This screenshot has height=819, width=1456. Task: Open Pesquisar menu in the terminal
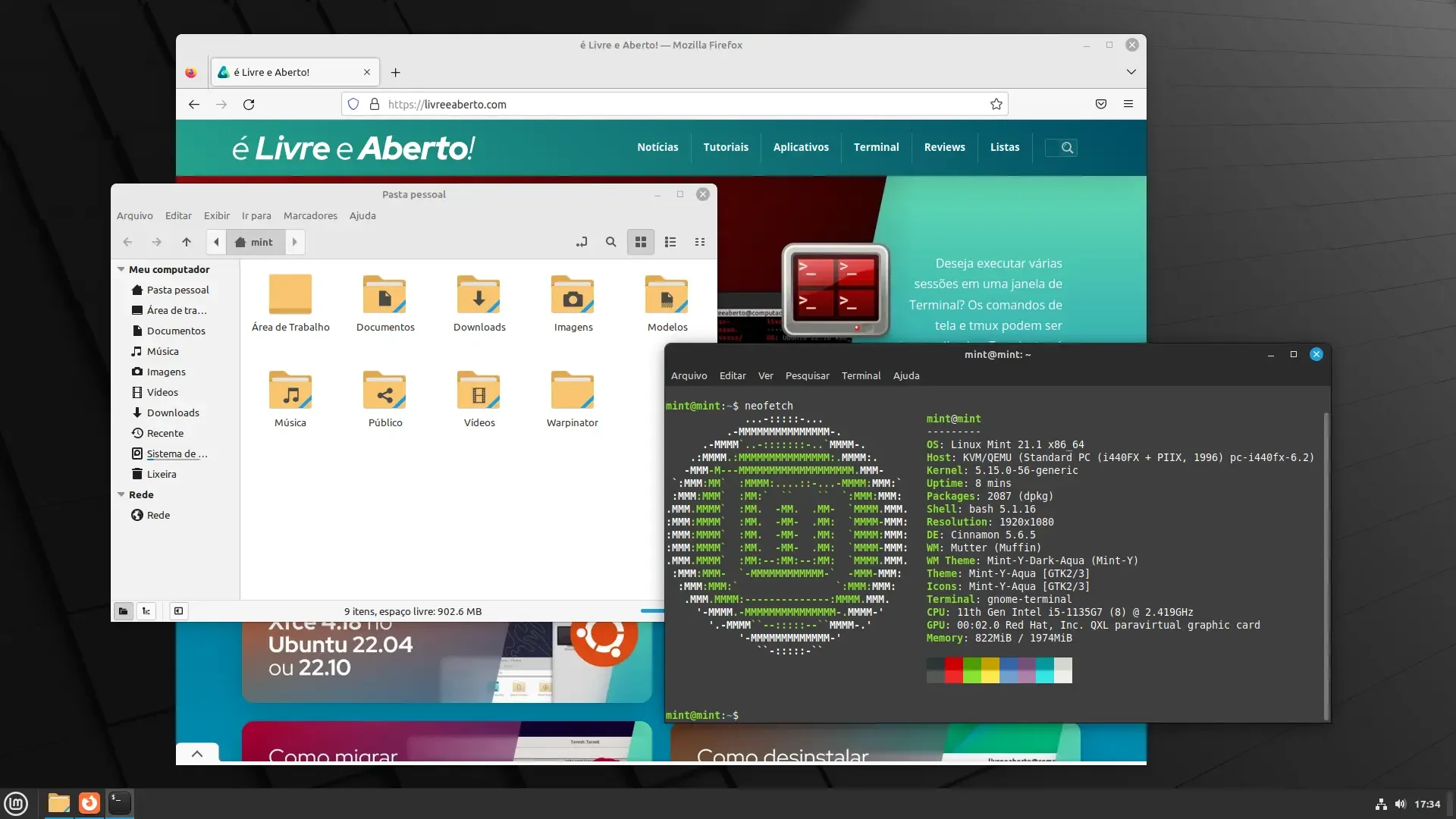[807, 376]
